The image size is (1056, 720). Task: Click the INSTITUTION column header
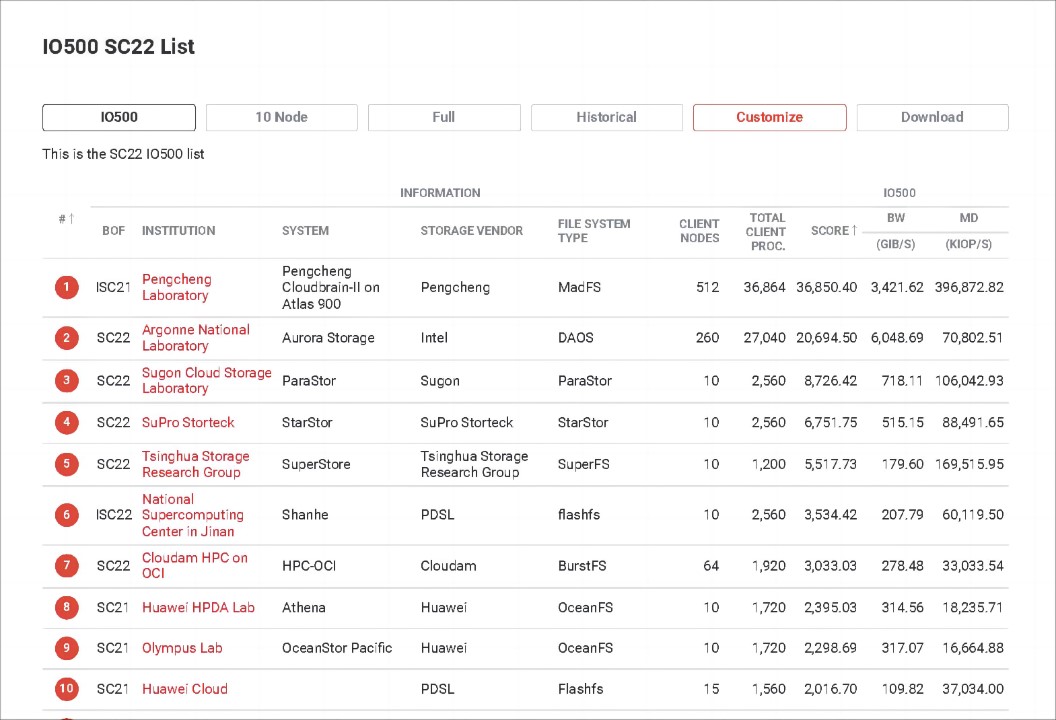pyautogui.click(x=178, y=230)
